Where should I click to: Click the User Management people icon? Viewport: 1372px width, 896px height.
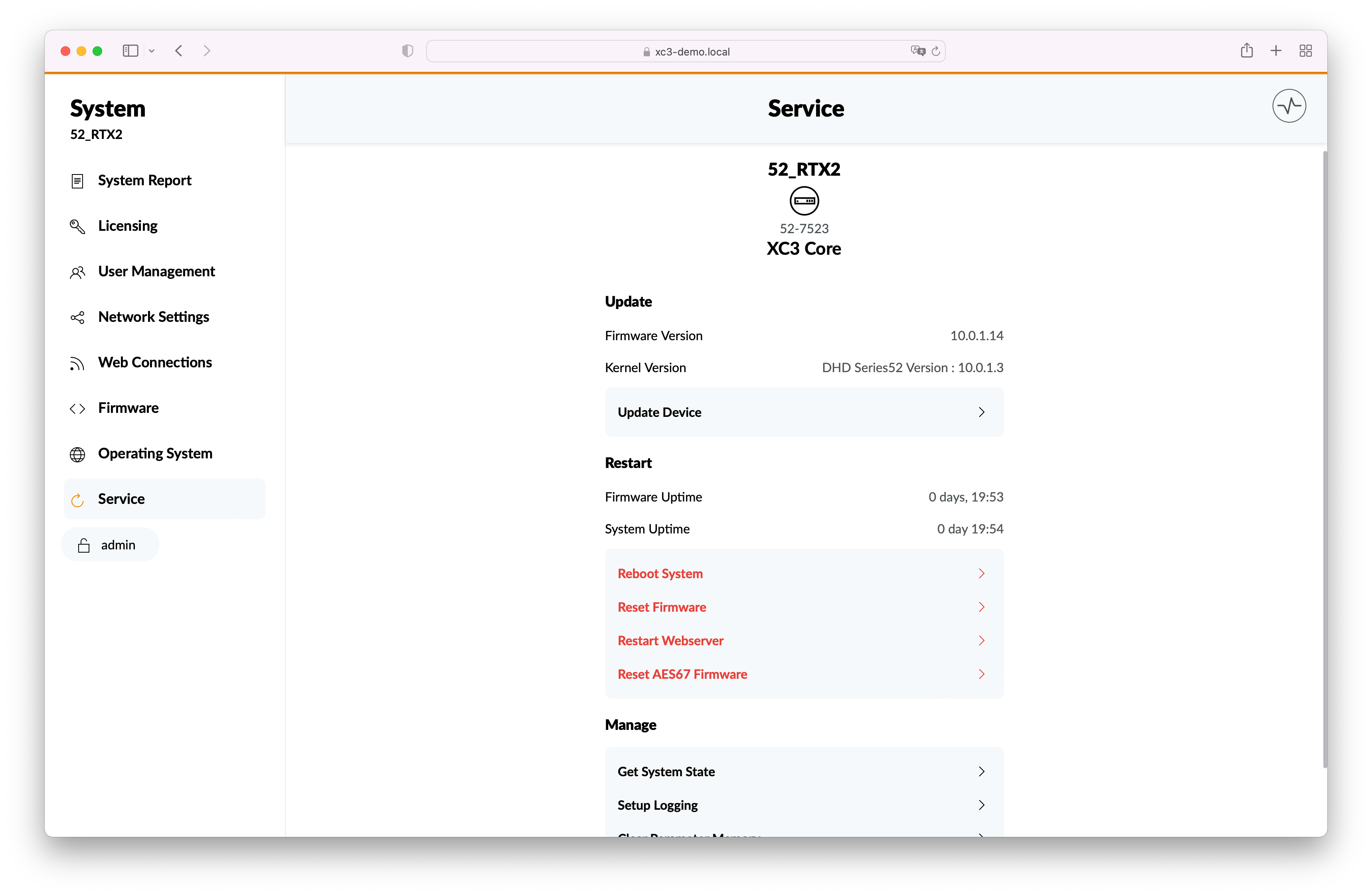point(77,272)
